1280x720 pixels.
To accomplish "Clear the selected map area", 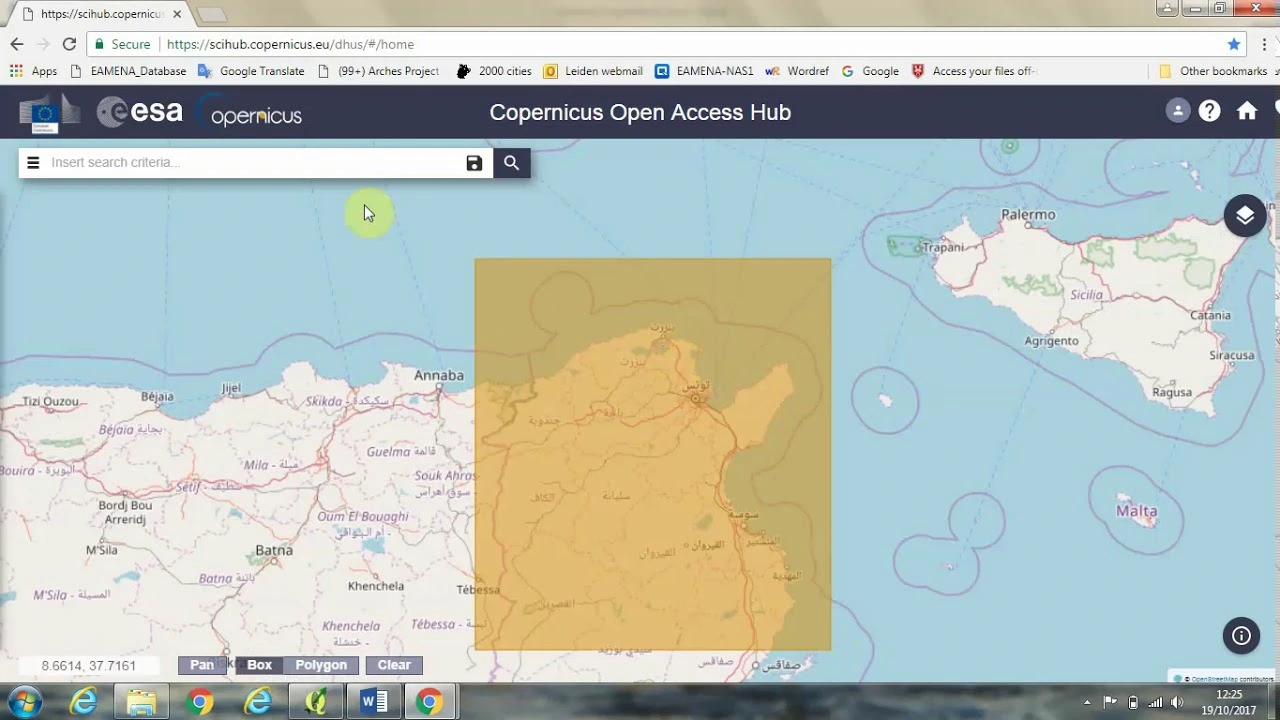I will 394,665.
